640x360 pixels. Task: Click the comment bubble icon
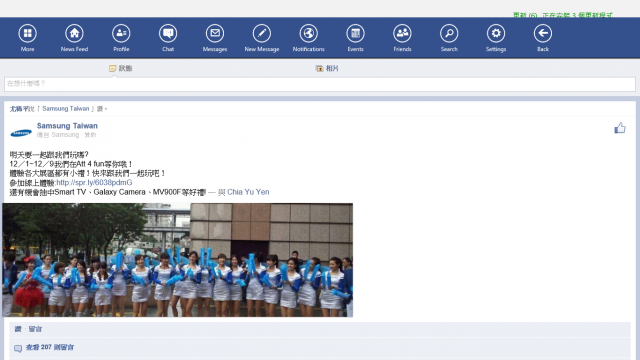pos(18,348)
